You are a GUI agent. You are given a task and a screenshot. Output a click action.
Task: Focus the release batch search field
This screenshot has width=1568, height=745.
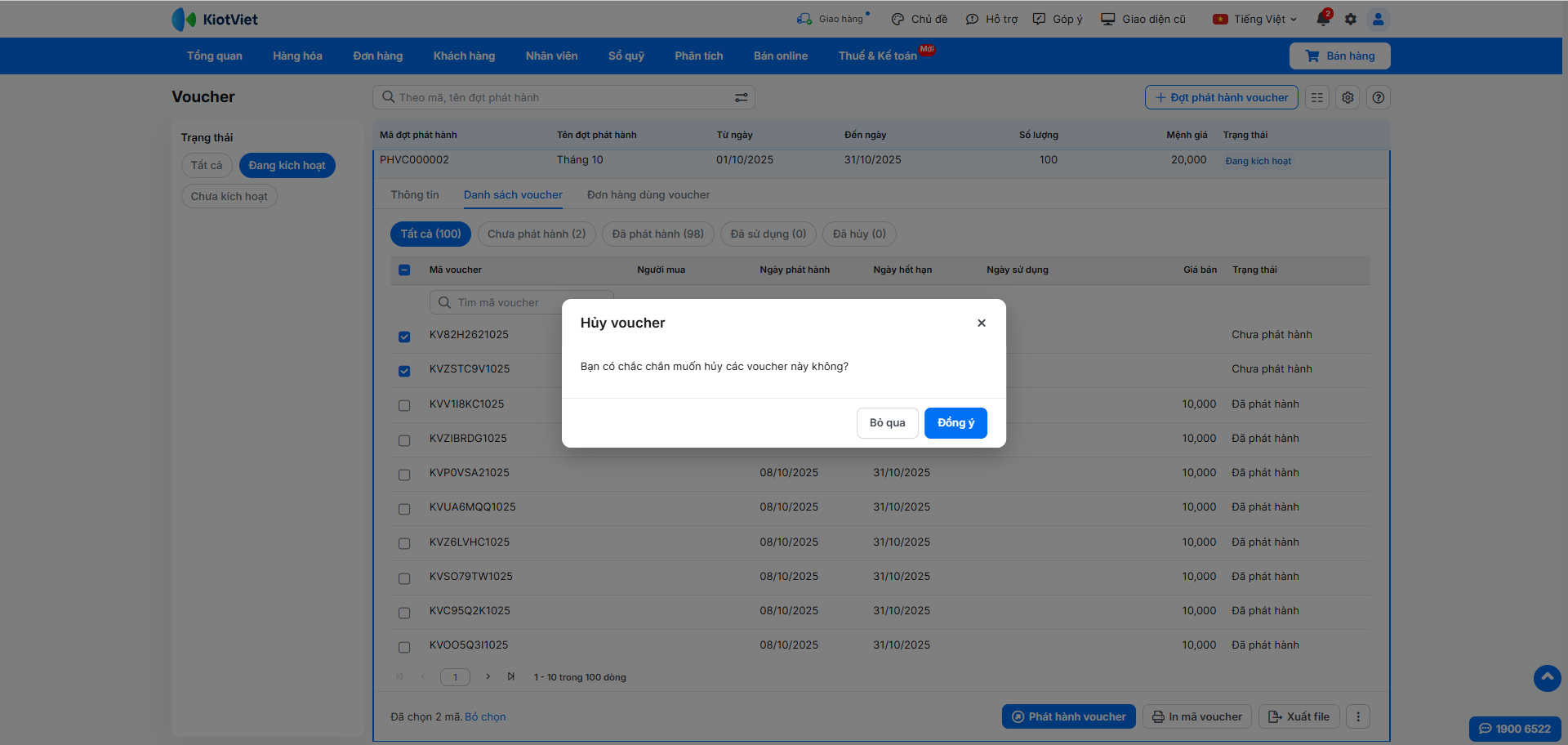[563, 97]
